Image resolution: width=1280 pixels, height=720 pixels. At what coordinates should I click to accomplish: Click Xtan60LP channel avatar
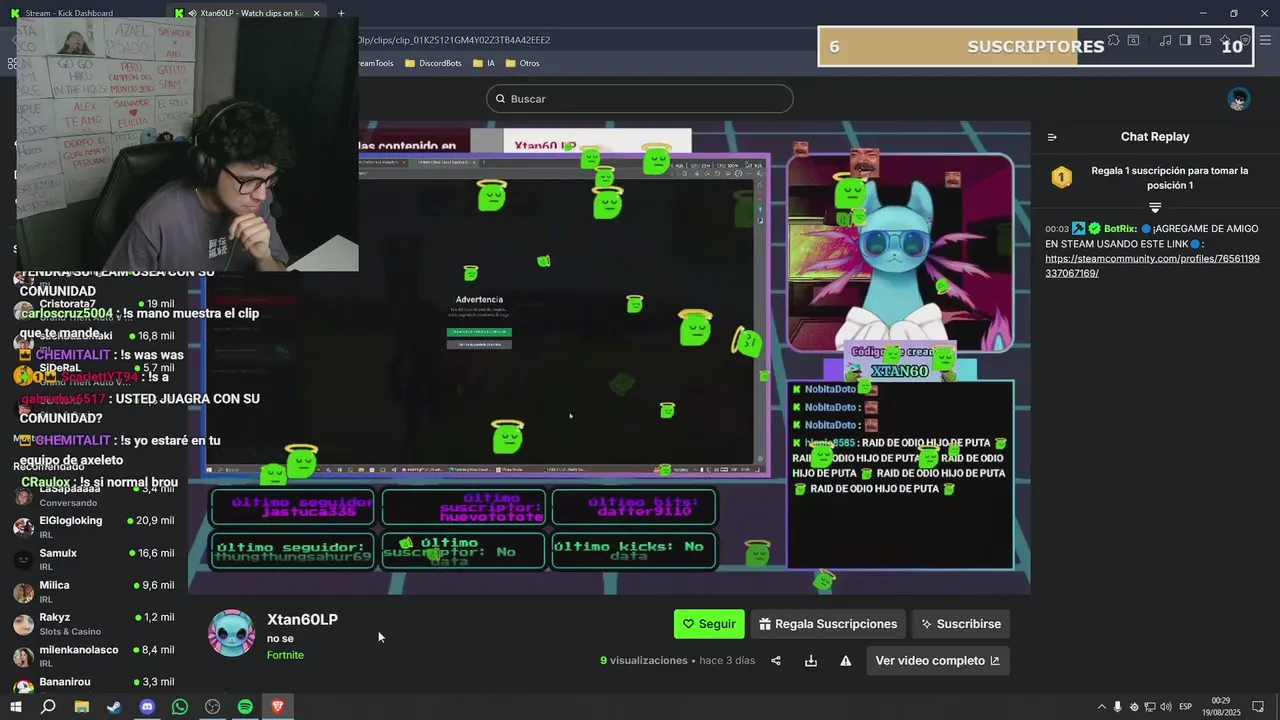tap(231, 633)
